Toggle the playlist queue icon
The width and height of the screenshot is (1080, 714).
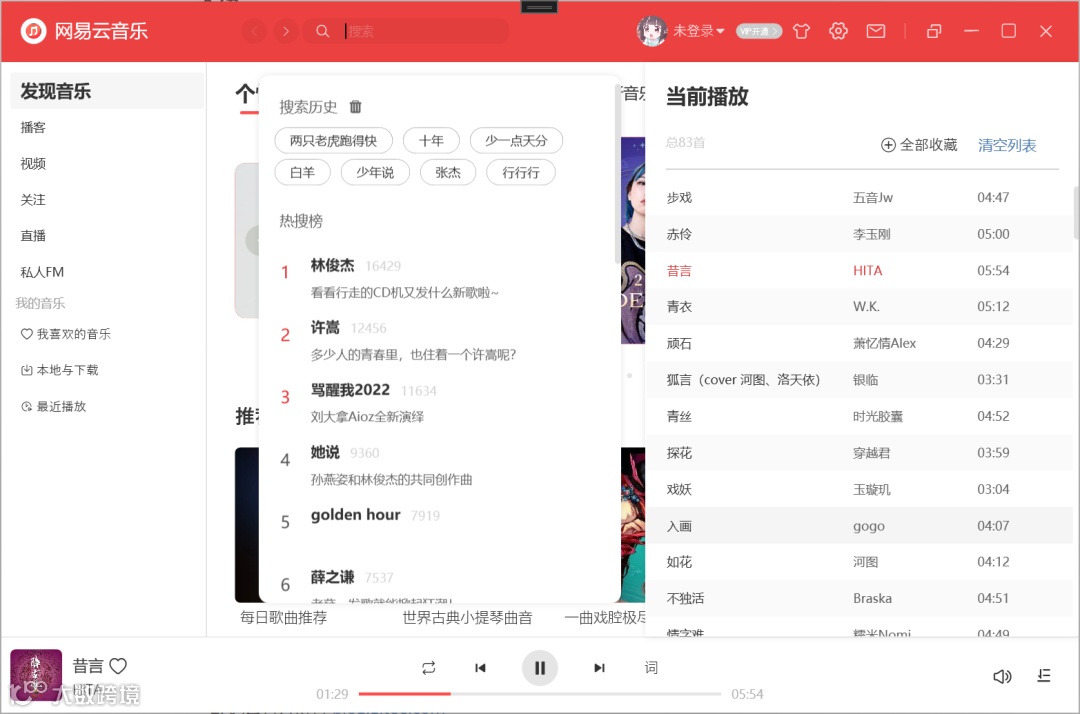1044,676
